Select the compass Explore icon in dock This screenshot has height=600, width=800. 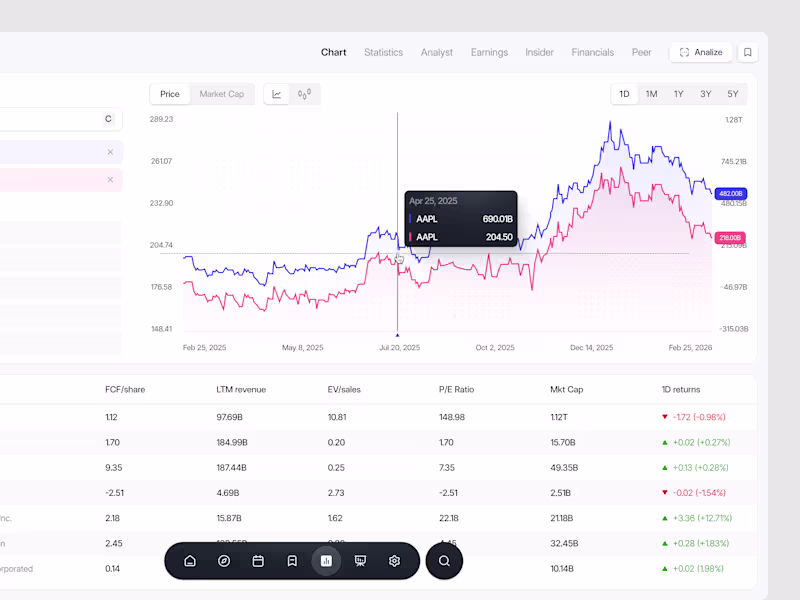[223, 561]
